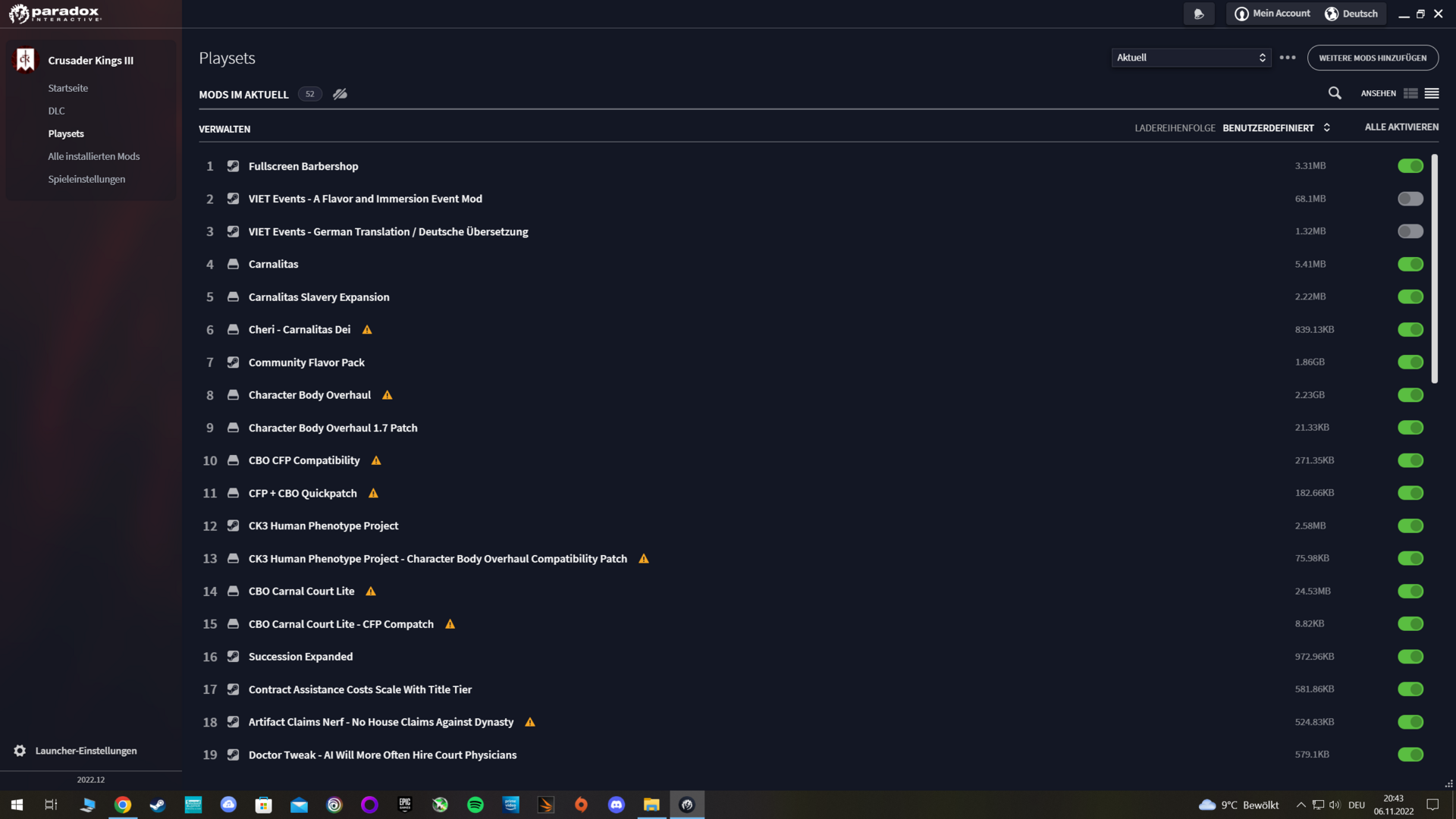Viewport: 1456px width, 819px height.
Task: Select the Contract Assistance Costs mod row
Action: tap(811, 689)
